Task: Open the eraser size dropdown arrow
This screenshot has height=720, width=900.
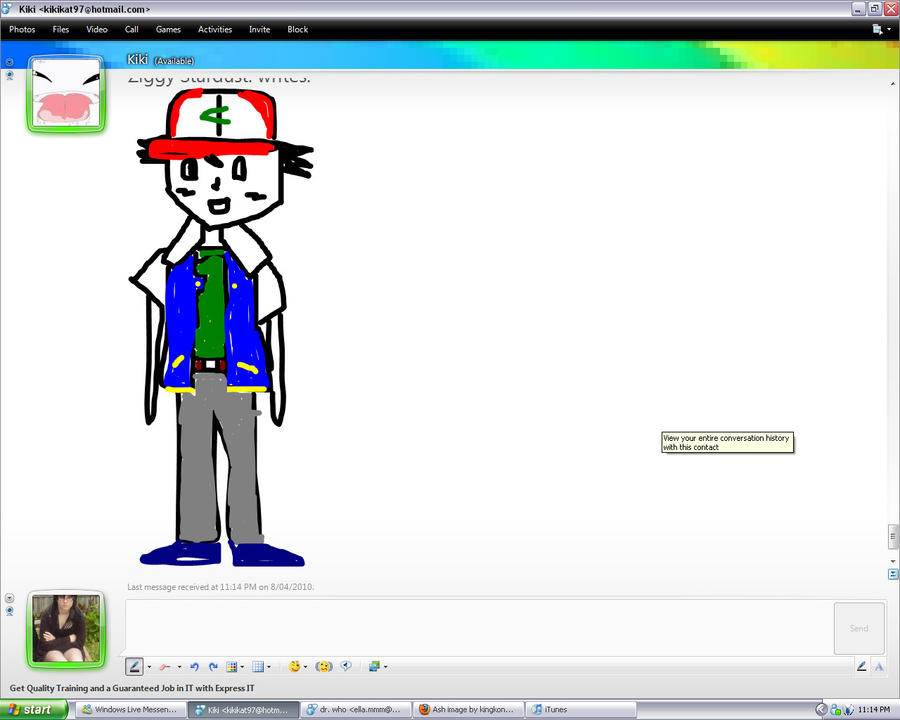Action: [179, 667]
